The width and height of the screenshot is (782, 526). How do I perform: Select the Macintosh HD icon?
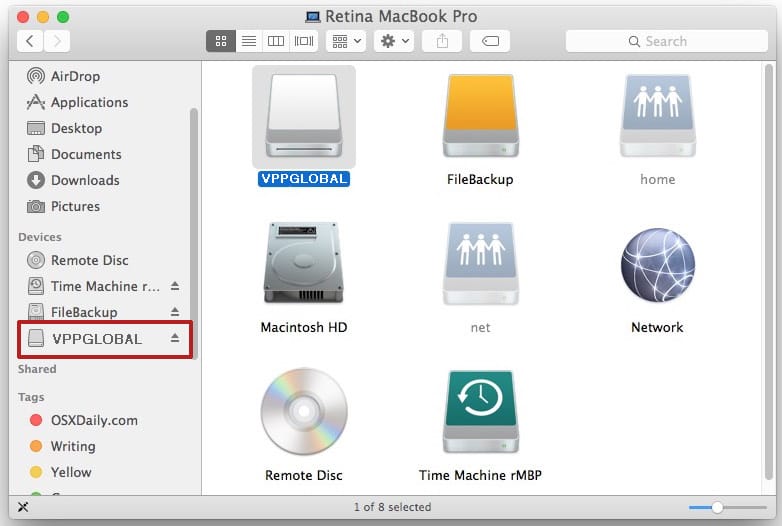304,263
